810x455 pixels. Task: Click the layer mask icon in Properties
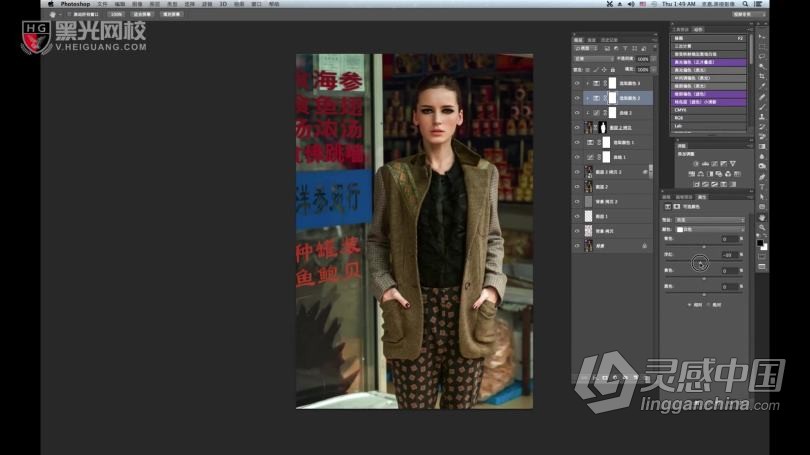pos(677,207)
